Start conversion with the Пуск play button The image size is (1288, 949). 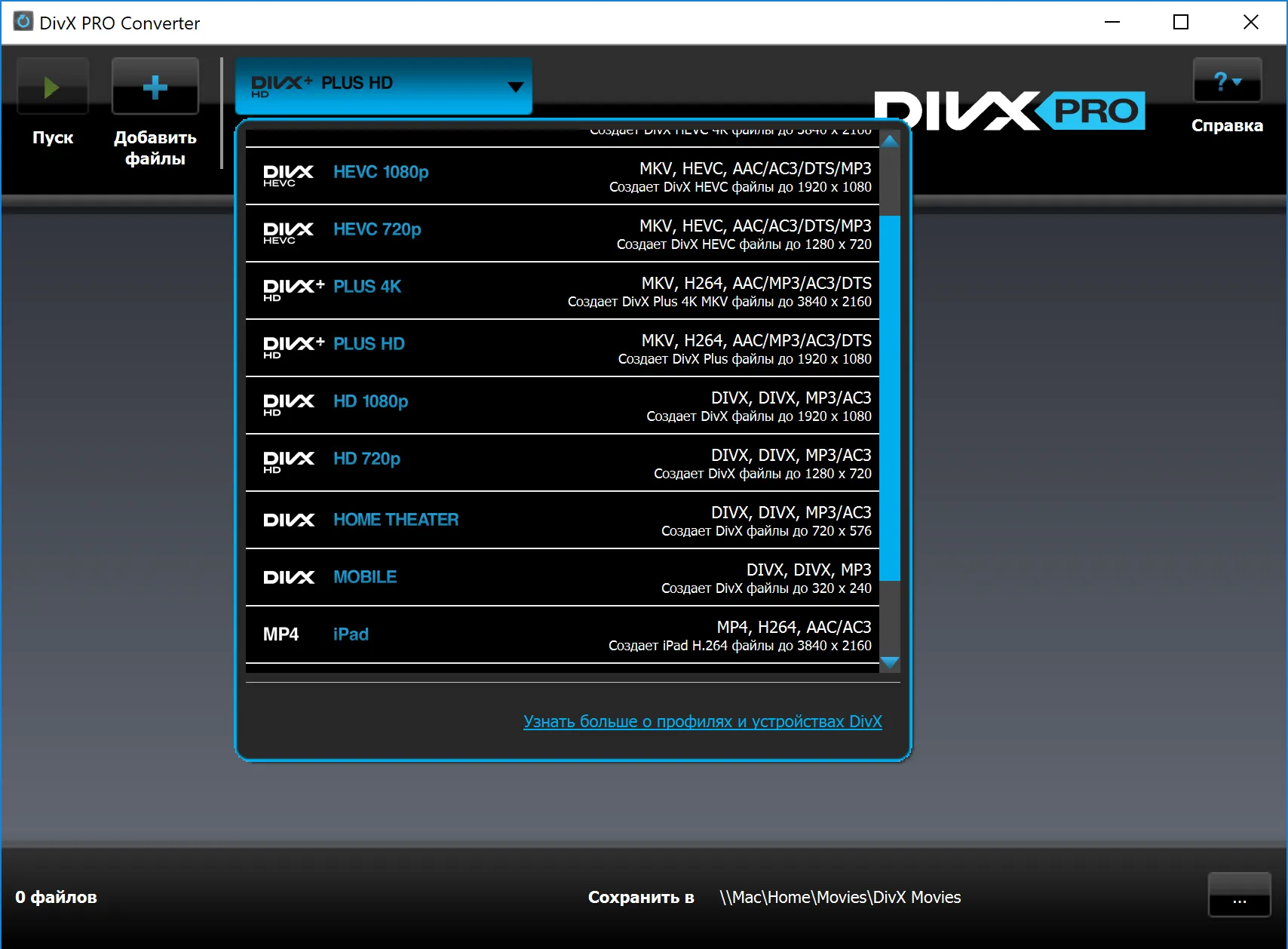53,87
